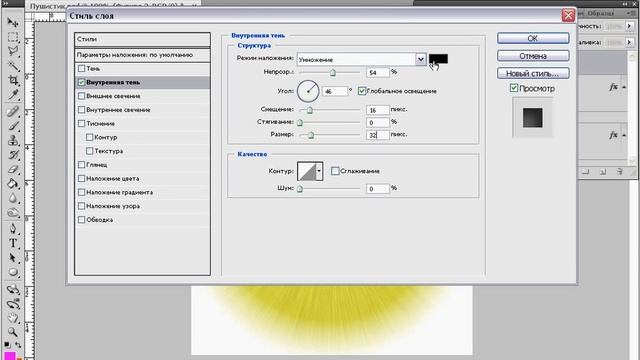Select the 3D Orbit camera tool

tap(13, 304)
